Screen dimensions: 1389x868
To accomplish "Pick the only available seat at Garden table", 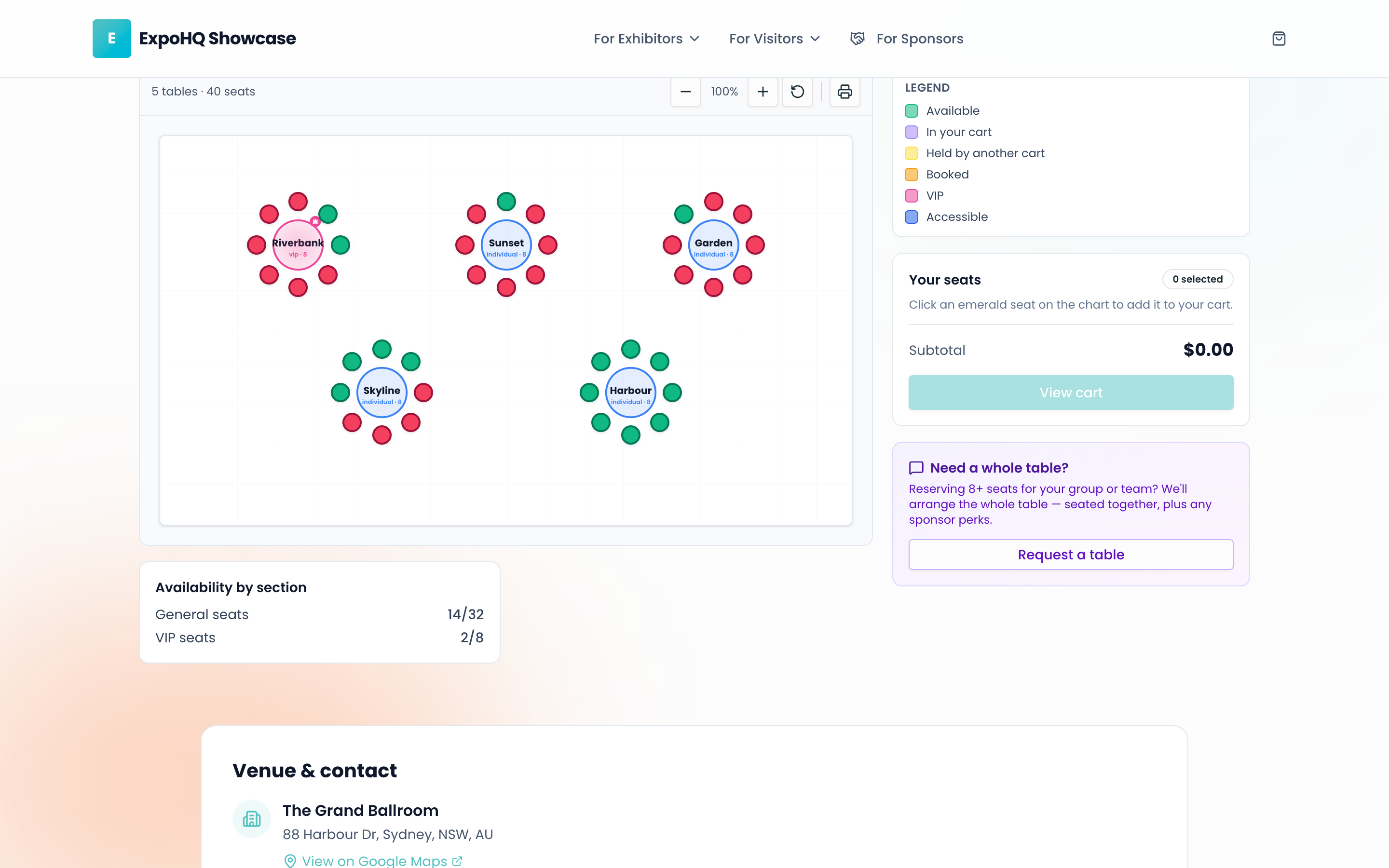I will coord(683,214).
